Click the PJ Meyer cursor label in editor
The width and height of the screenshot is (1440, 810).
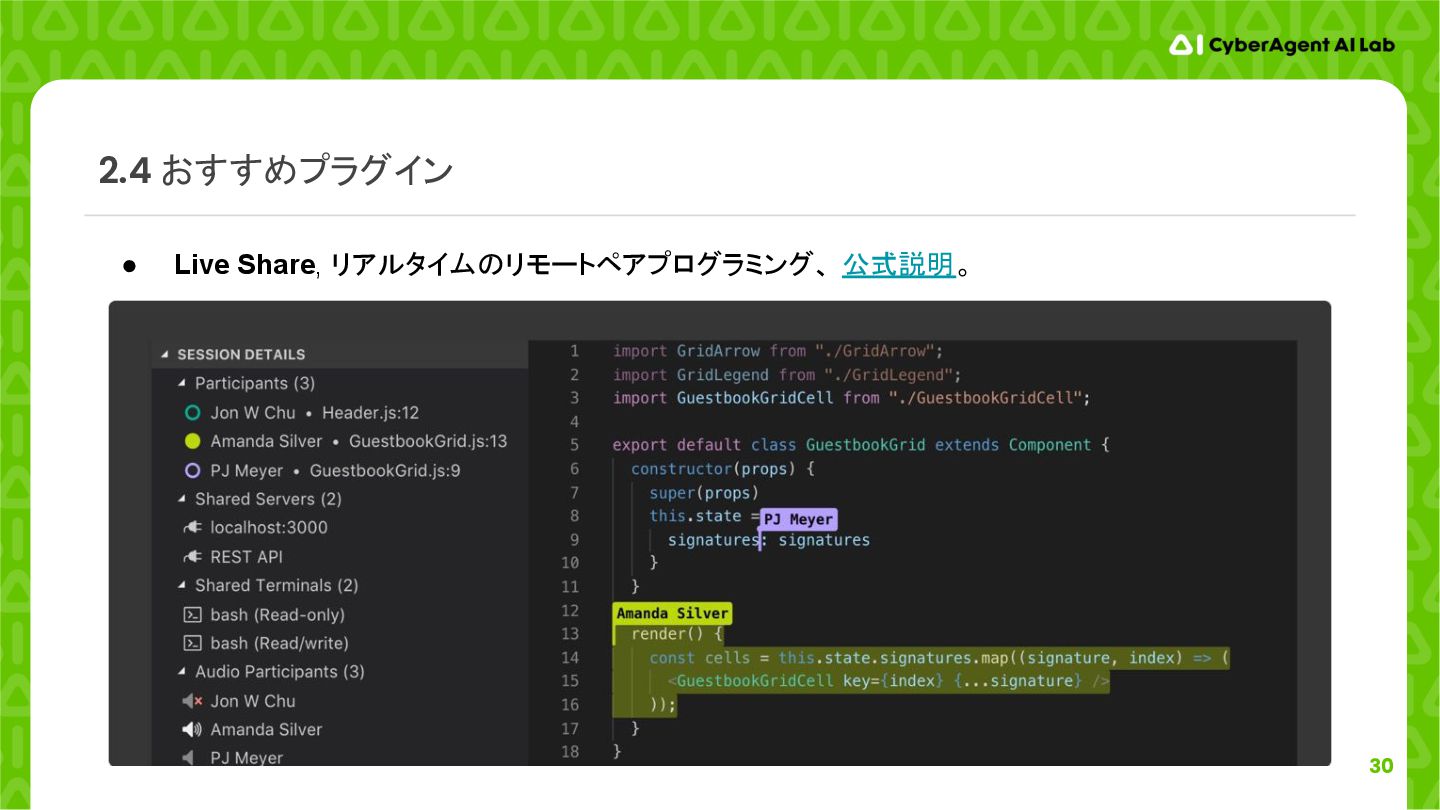(797, 520)
